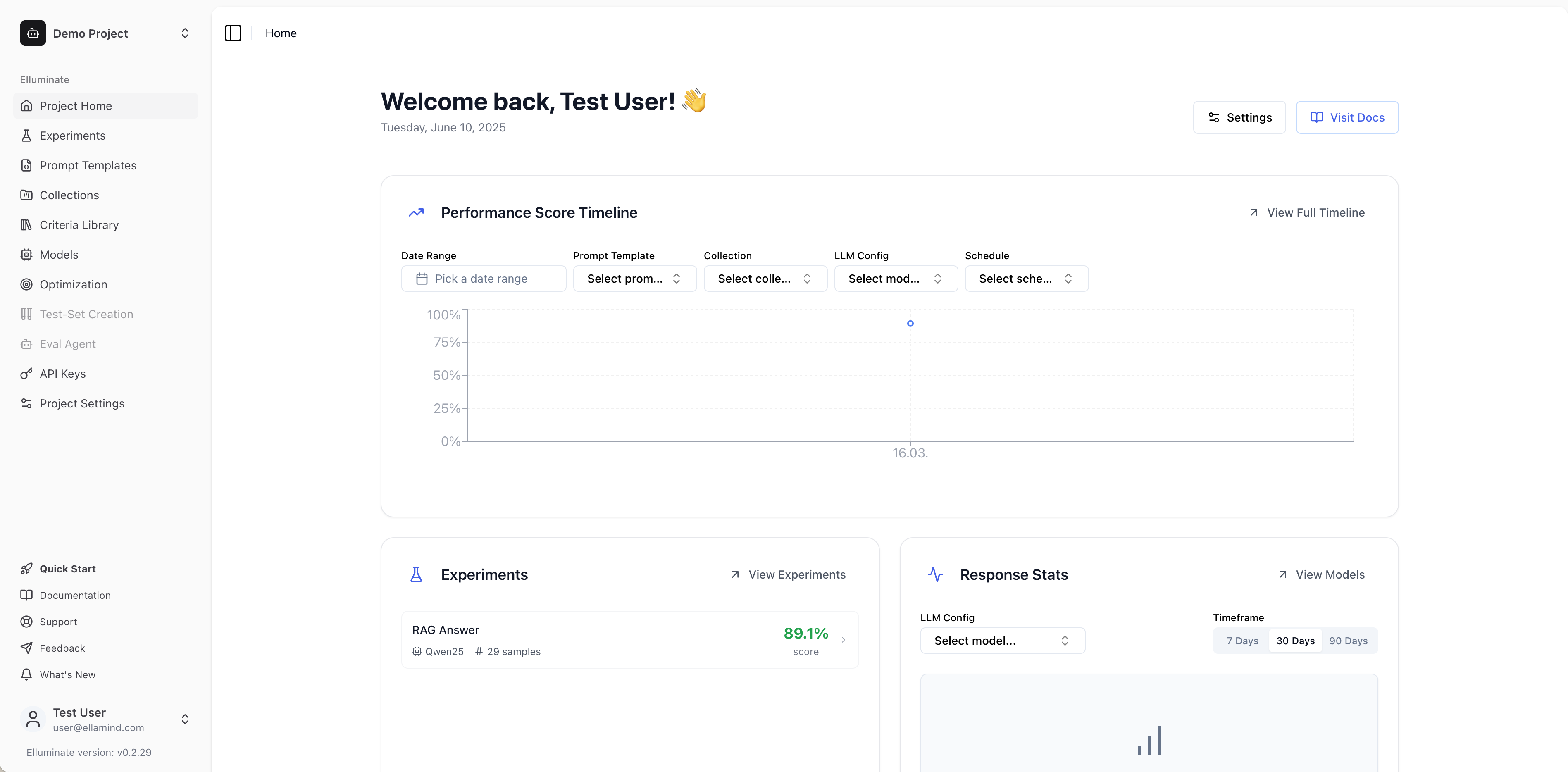1568x772 pixels.
Task: Click the Models chip icon
Action: pos(26,255)
